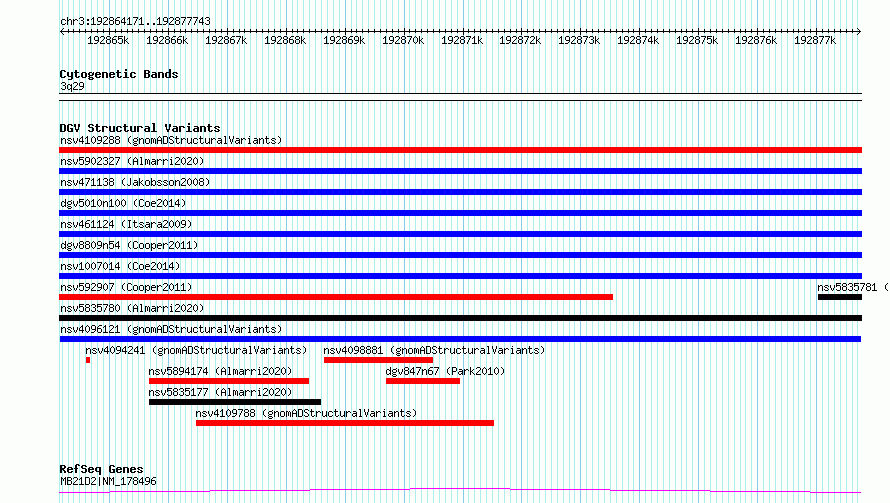Open dgv8809n54 (Cooper2011) variant label

(x=129, y=245)
